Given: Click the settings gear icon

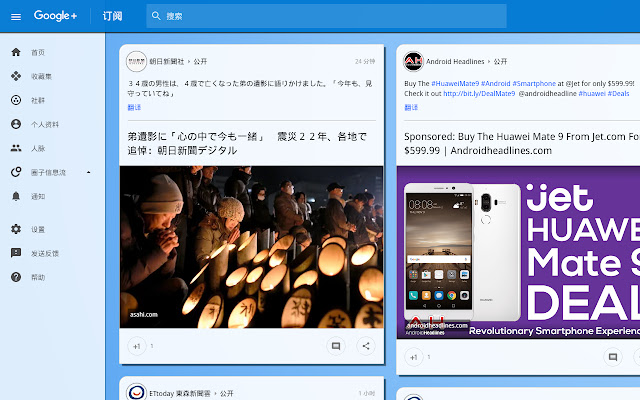Looking at the screenshot, I should (x=16, y=229).
